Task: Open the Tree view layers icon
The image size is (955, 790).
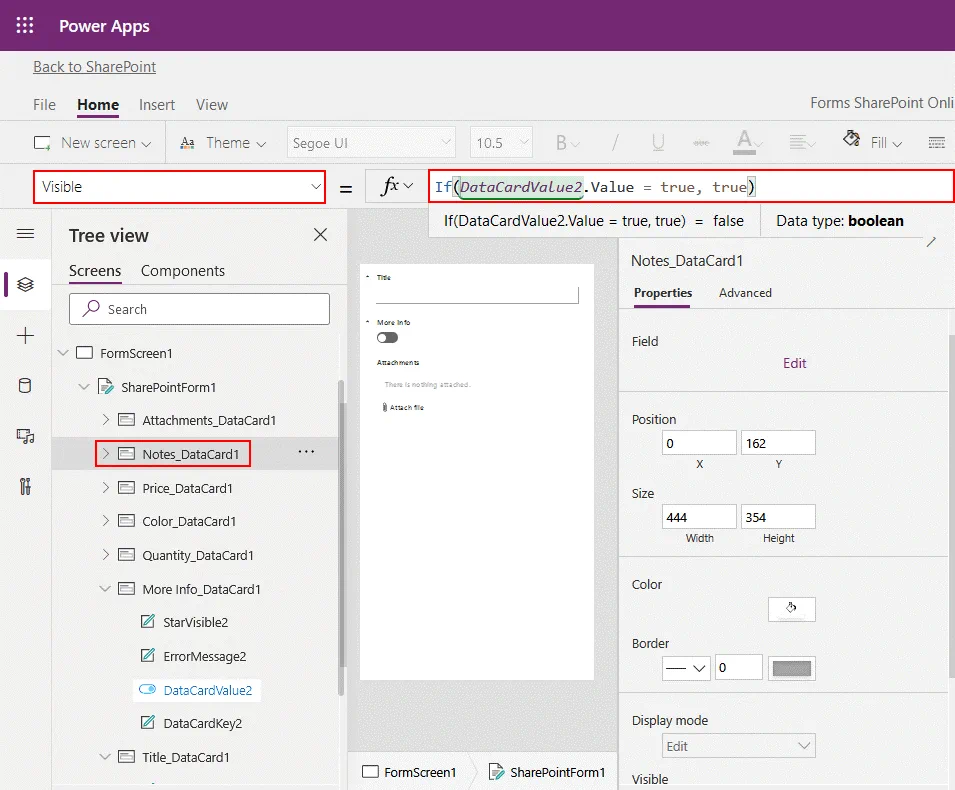Action: pyautogui.click(x=26, y=284)
